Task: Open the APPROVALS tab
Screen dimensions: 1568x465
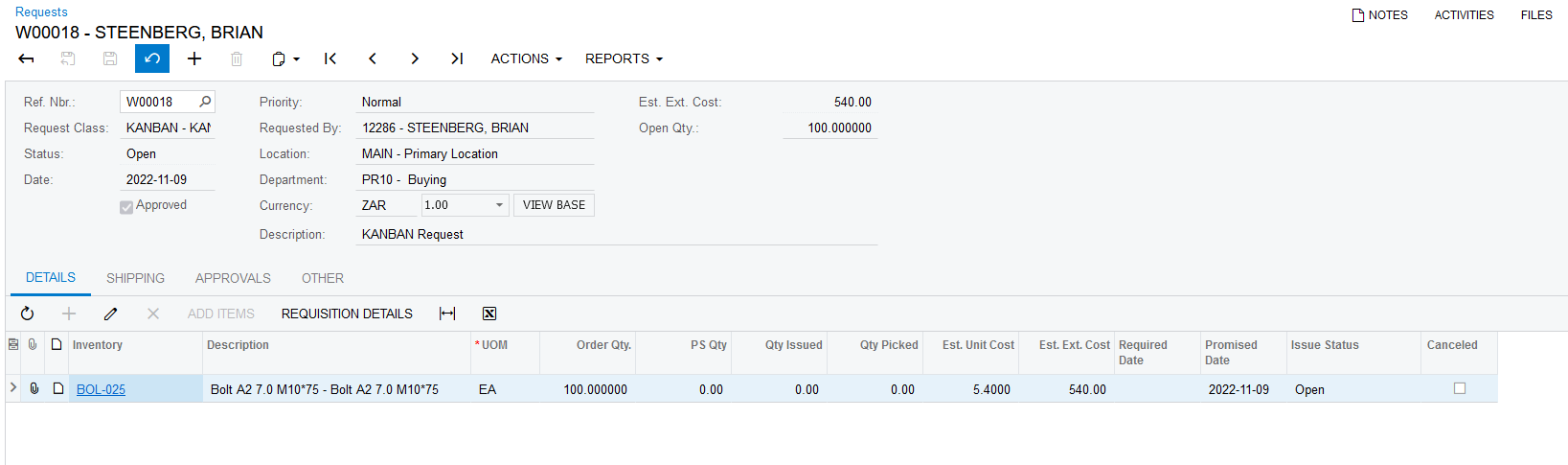Action: coord(233,278)
